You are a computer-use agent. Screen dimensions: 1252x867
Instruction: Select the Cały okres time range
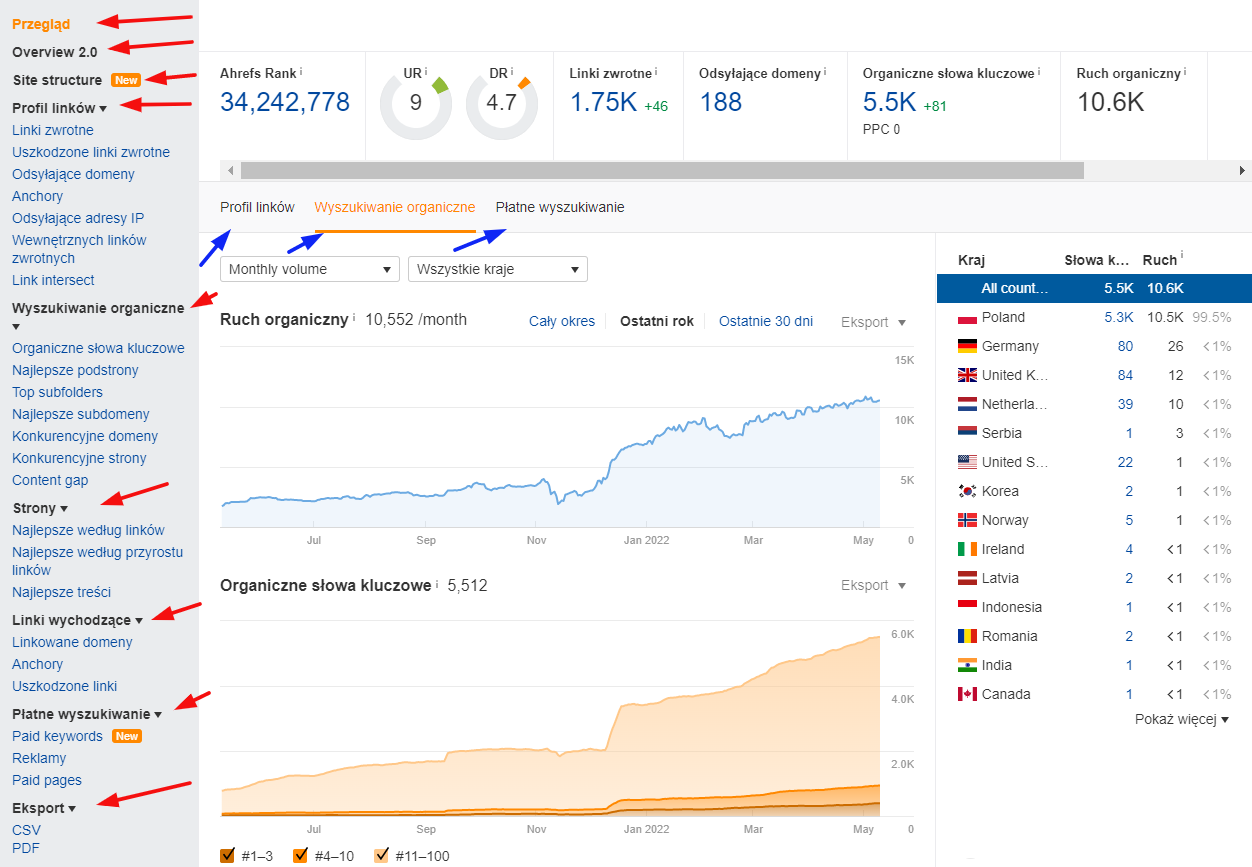[562, 321]
